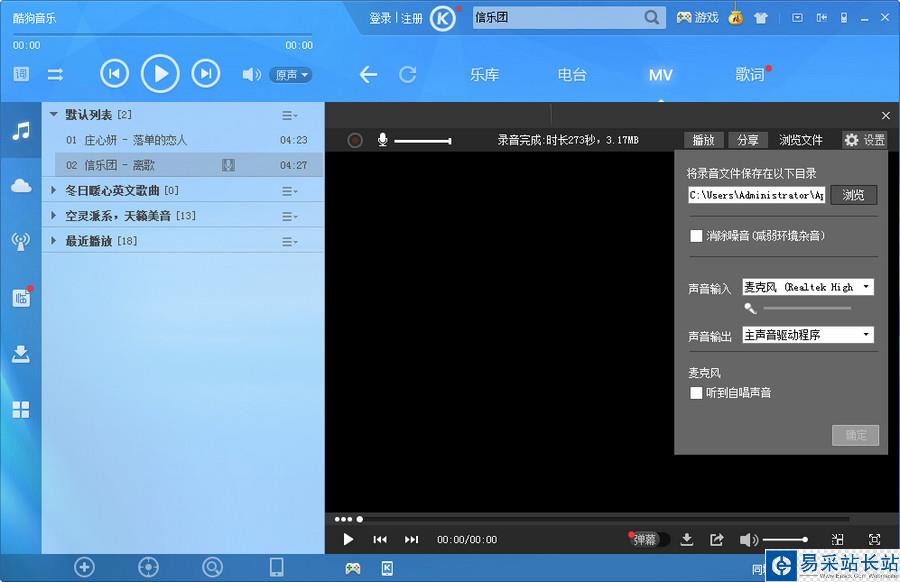Click the recording save path field
Screen dimensions: 900x582
757,195
